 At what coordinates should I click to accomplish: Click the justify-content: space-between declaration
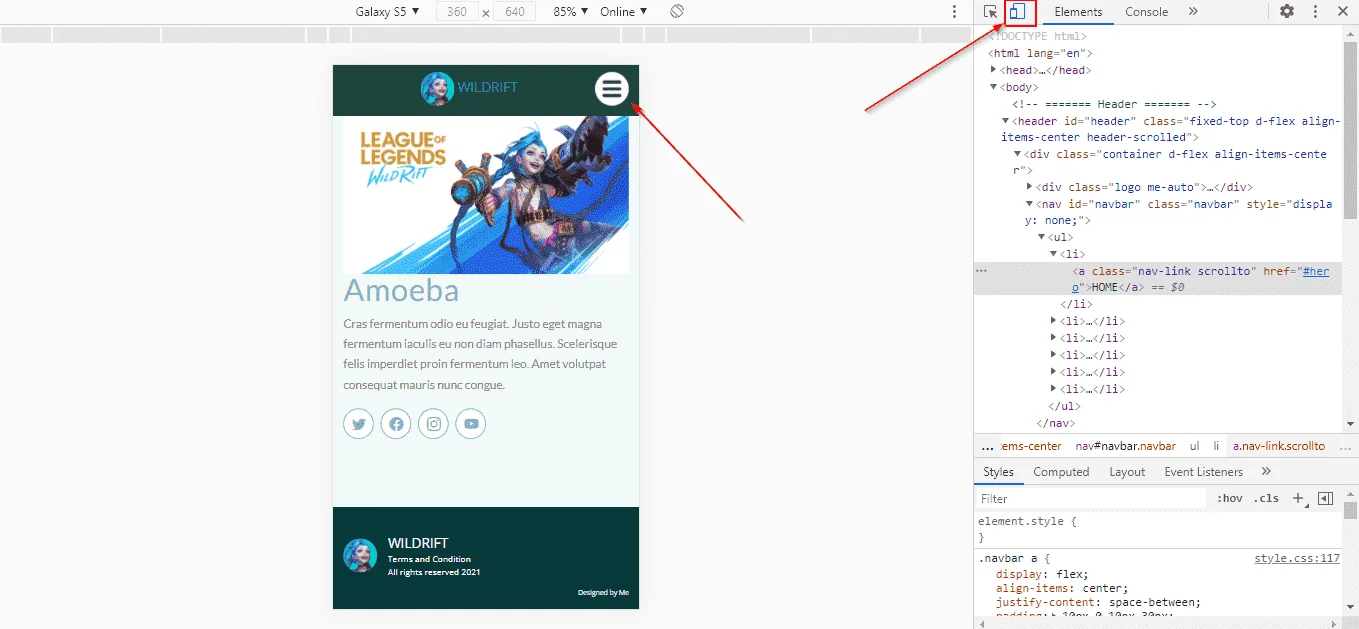[x=1098, y=602]
